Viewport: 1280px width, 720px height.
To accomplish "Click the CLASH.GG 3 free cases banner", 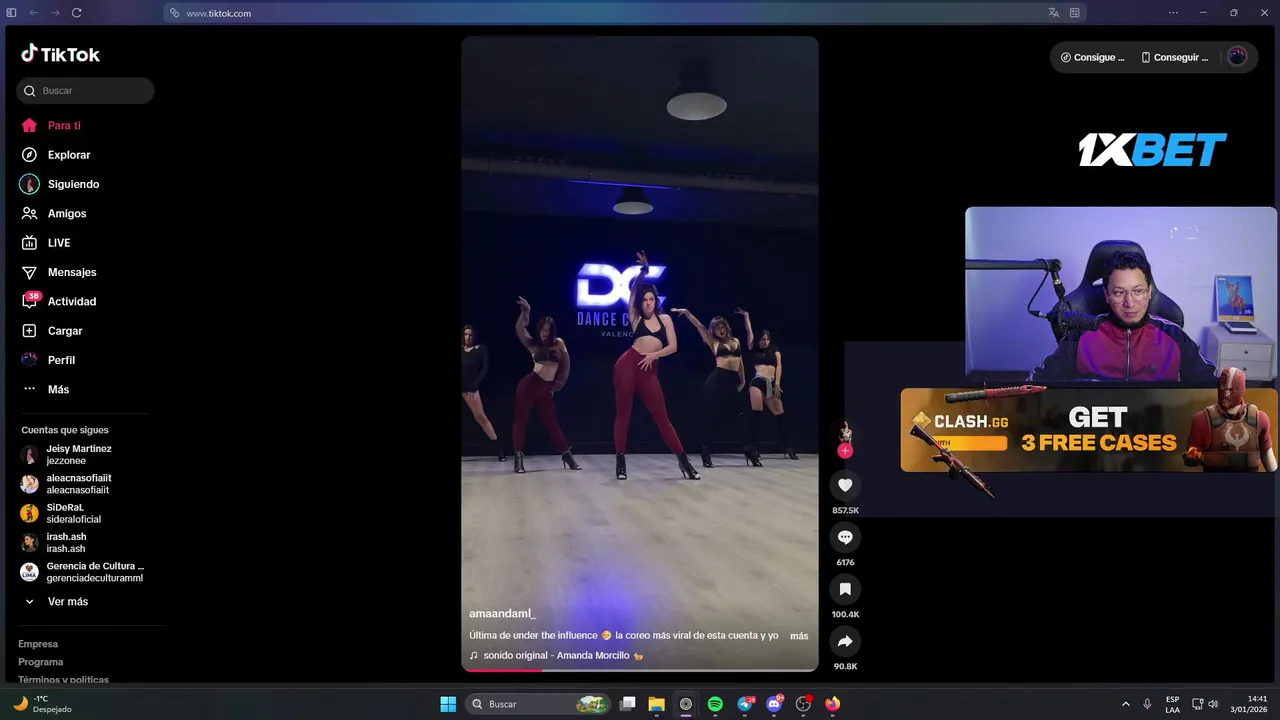I will [x=1088, y=430].
